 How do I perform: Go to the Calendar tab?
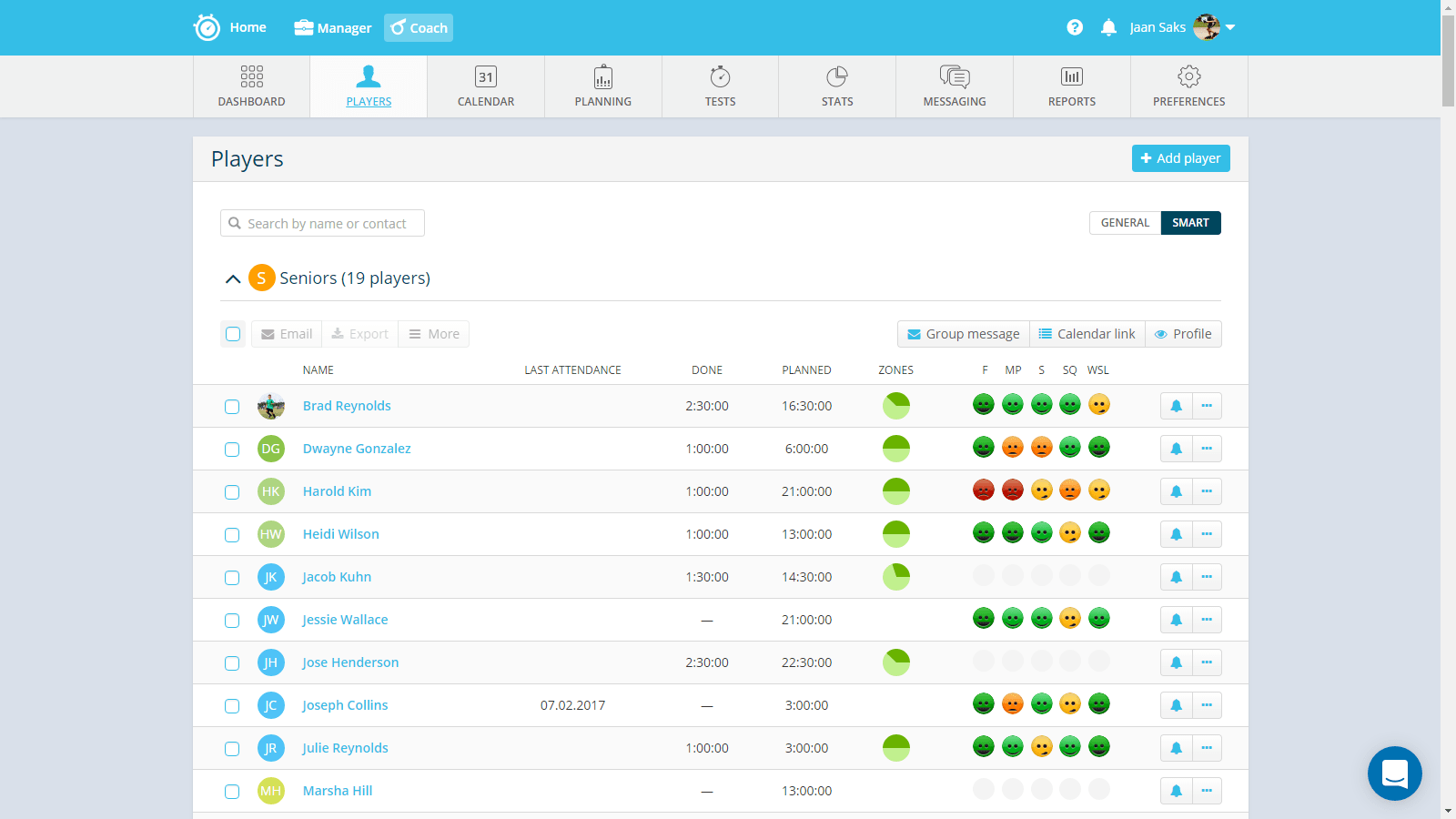(486, 86)
